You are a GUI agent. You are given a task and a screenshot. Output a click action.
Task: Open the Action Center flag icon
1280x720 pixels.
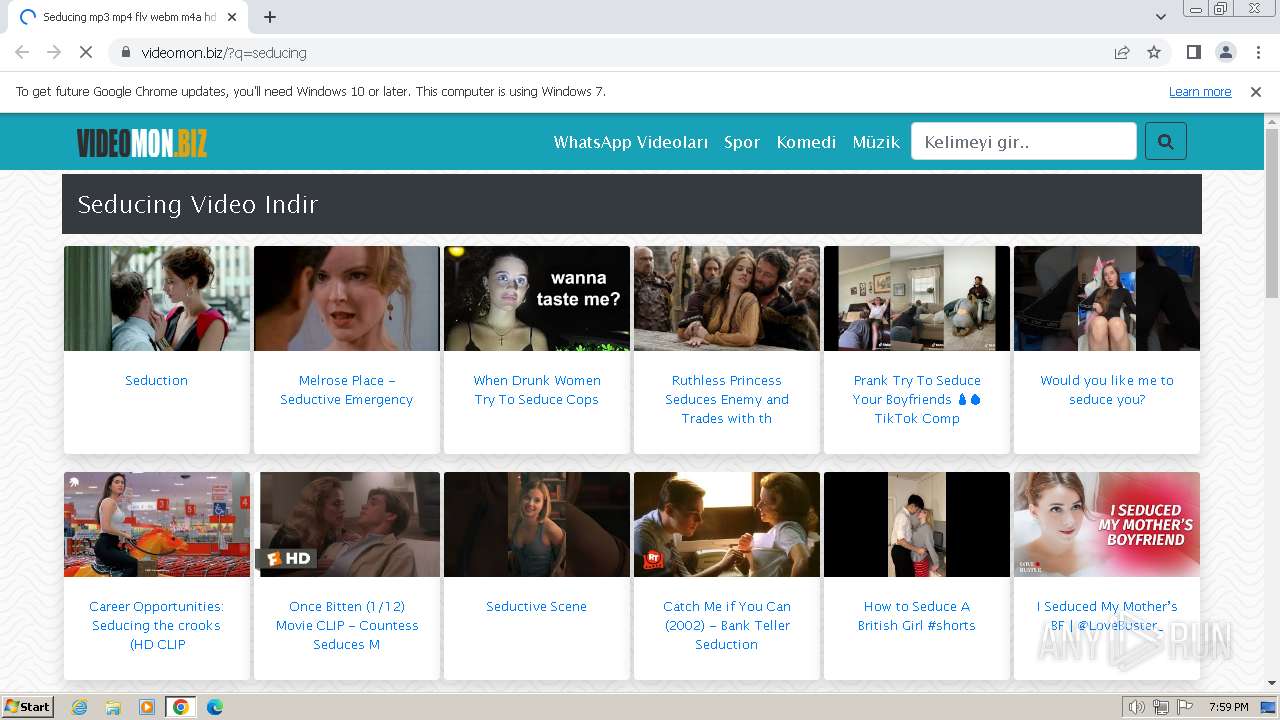[x=1184, y=707]
